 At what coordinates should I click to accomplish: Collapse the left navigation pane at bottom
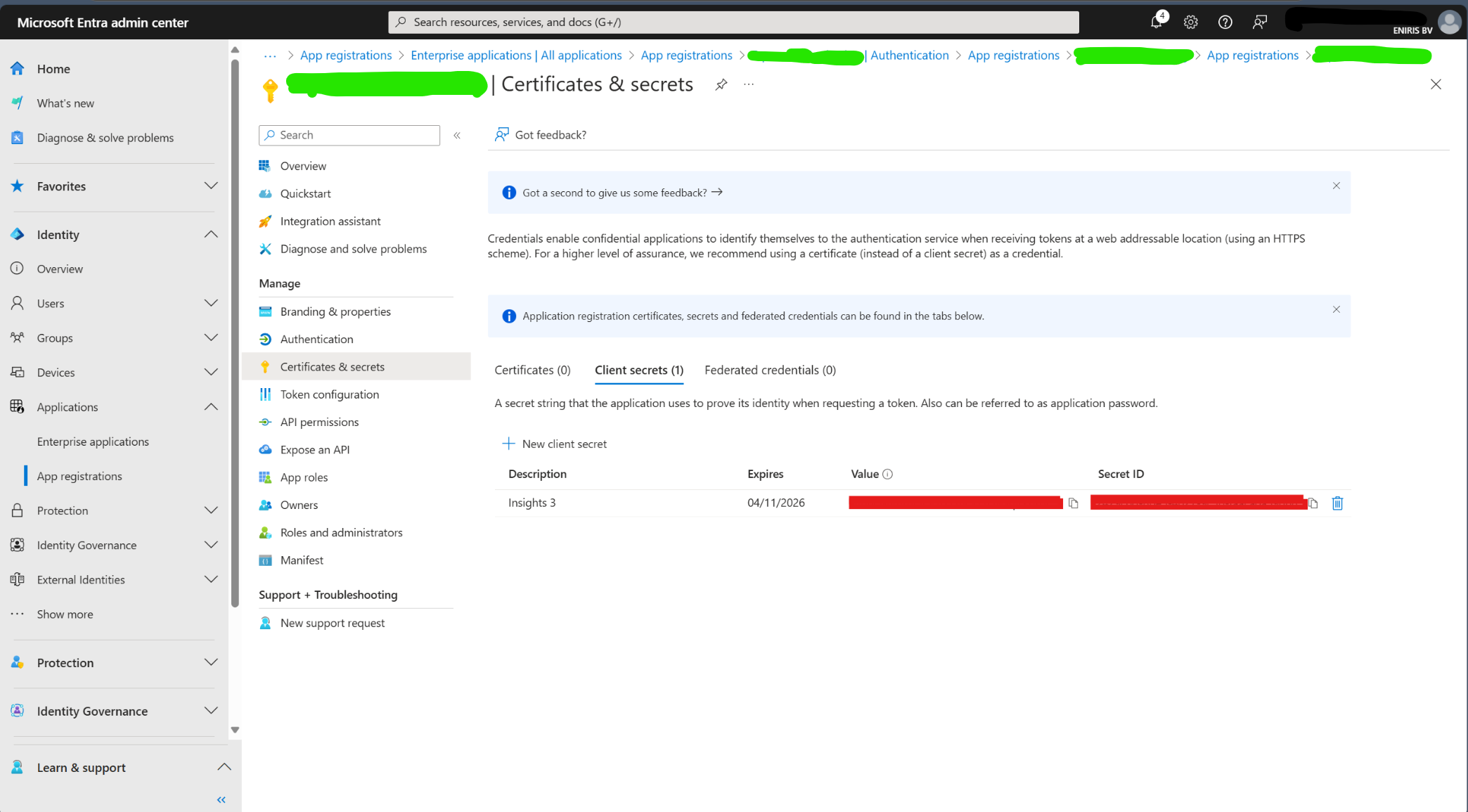(x=221, y=799)
